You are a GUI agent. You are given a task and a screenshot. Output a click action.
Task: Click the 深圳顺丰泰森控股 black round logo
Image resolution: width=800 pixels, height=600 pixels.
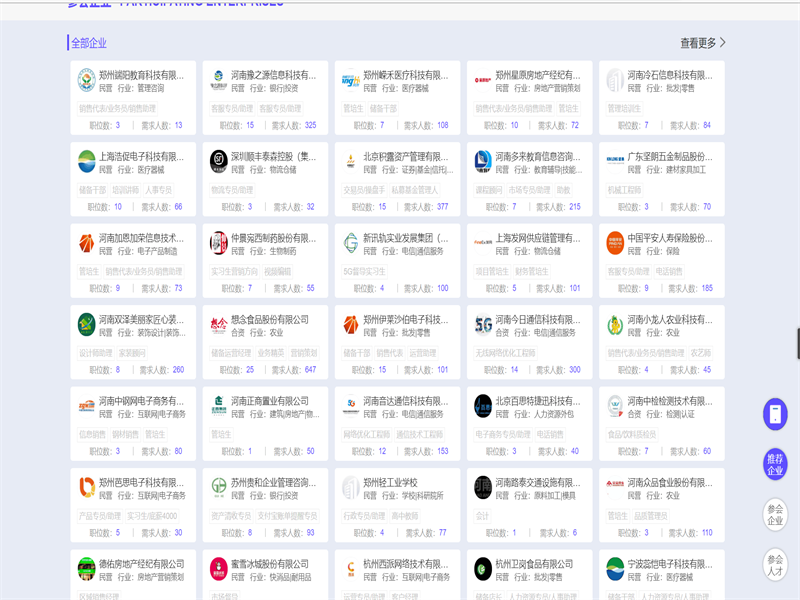pos(219,160)
